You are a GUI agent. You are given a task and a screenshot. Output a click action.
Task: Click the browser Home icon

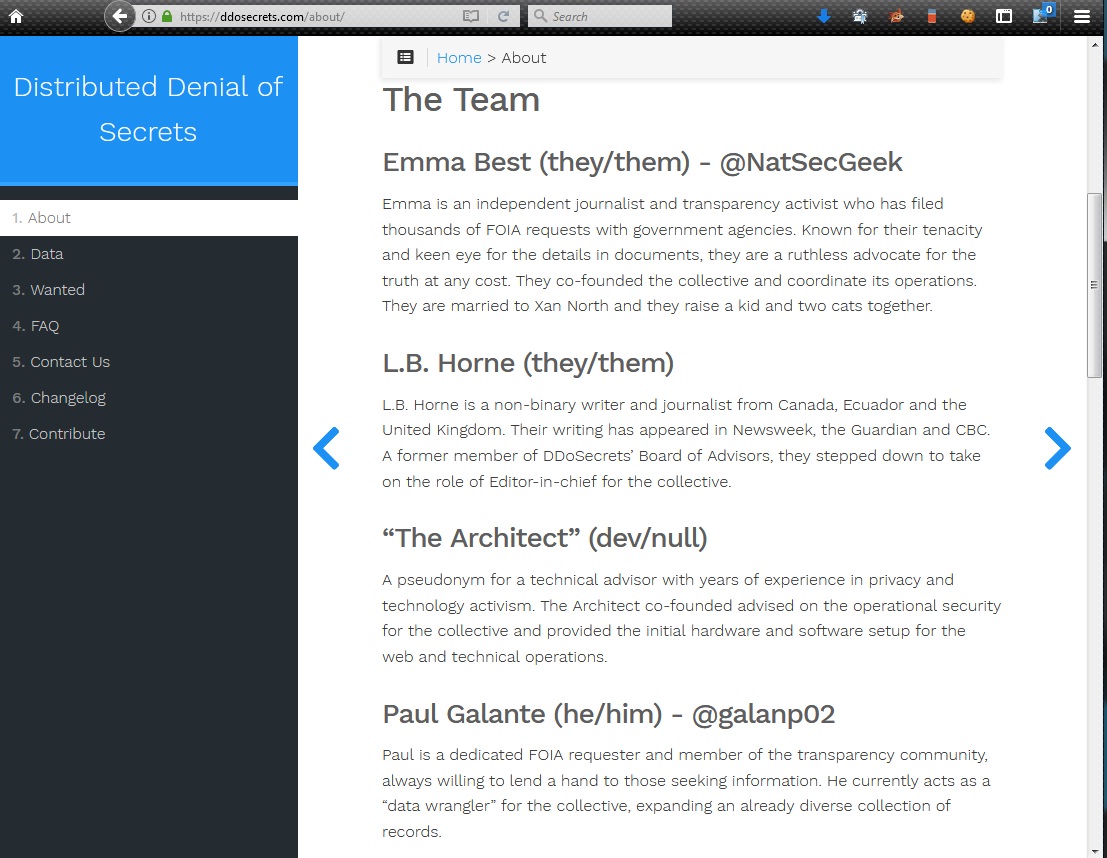coord(15,16)
